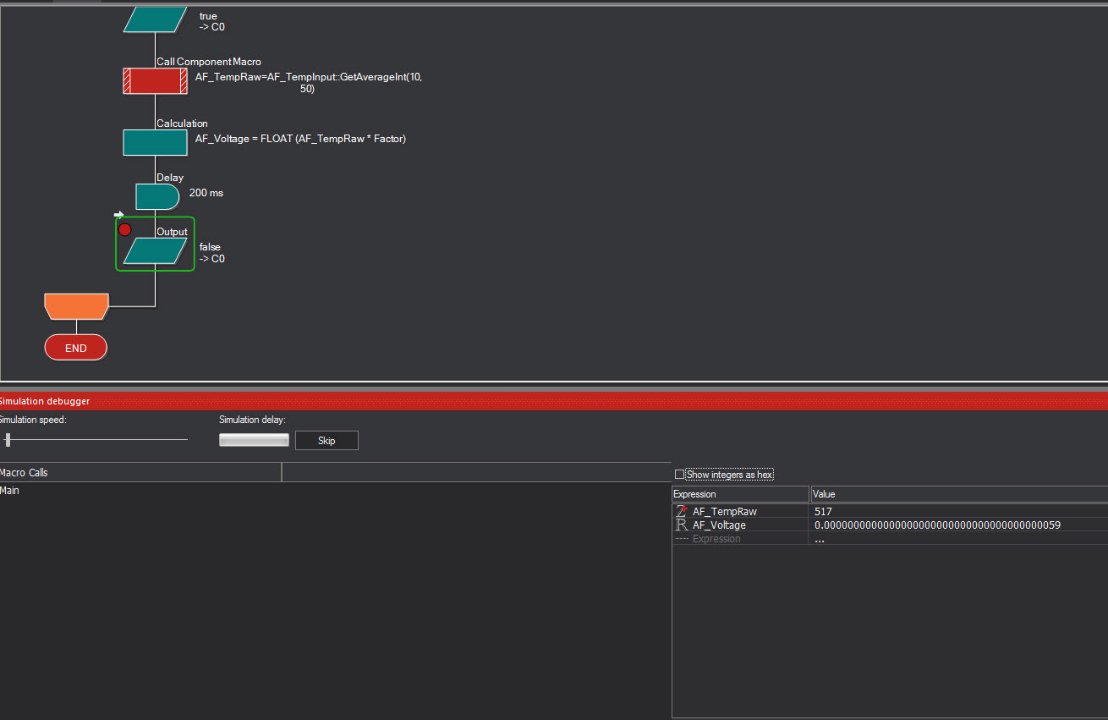Click the Output false -> C0 parallelogram icon
The width and height of the screenshot is (1108, 720).
click(155, 251)
